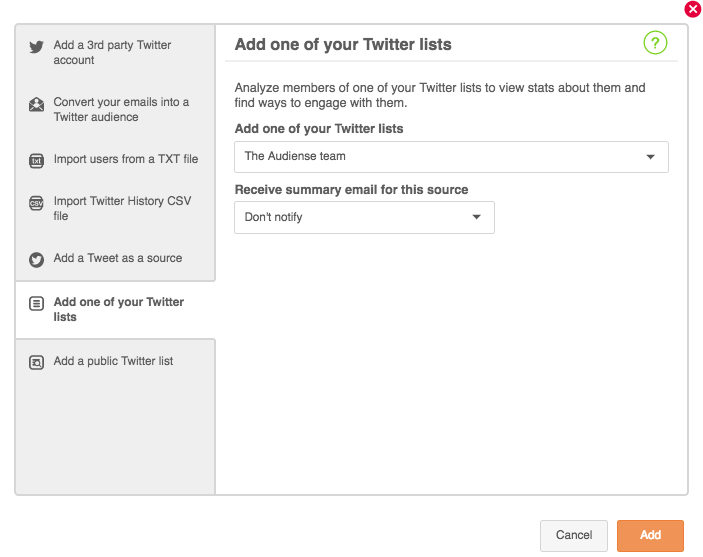Open the Twitter lists dropdown arrow
The height and width of the screenshot is (557, 703).
tap(650, 157)
